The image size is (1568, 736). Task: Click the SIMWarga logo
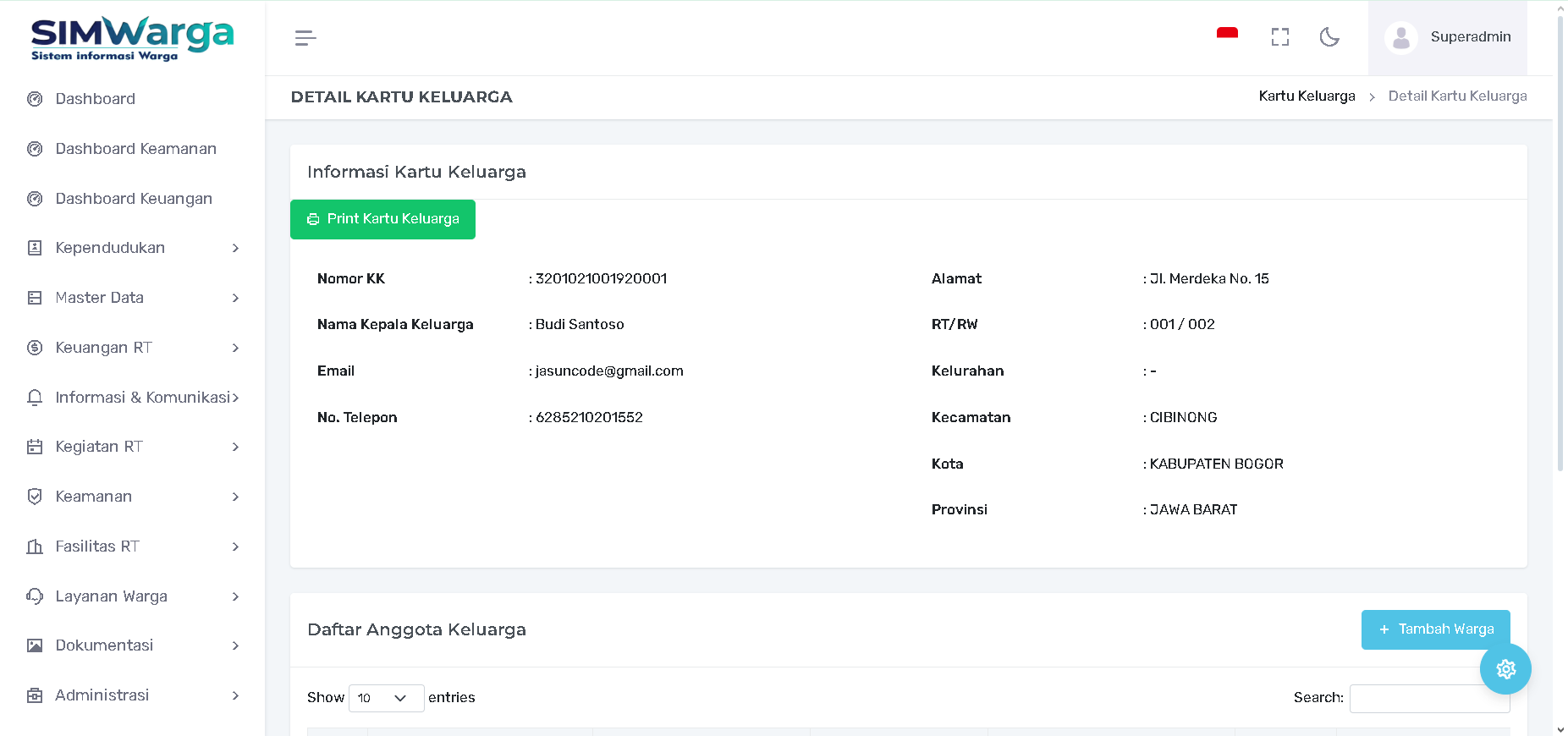click(132, 39)
